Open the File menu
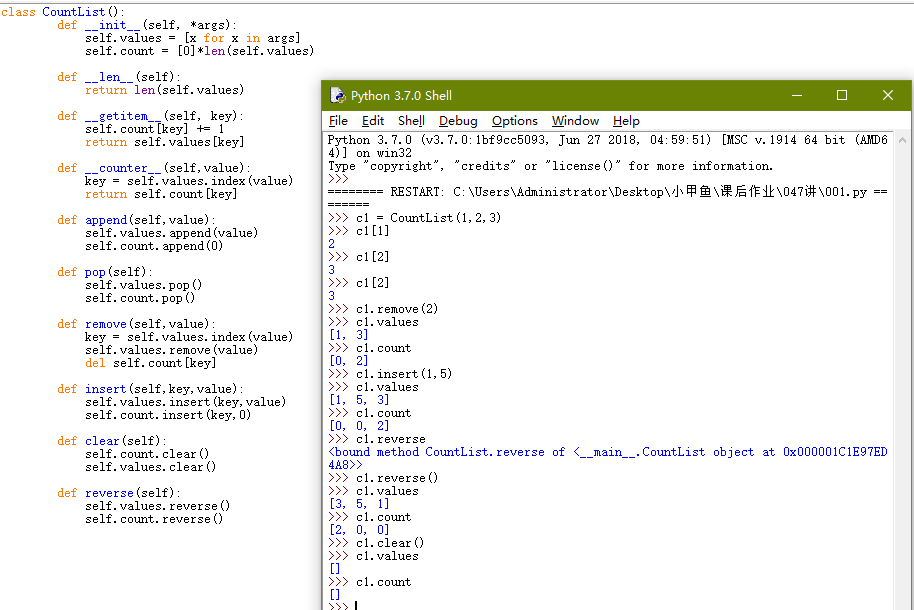The height and width of the screenshot is (610, 914). [x=338, y=121]
